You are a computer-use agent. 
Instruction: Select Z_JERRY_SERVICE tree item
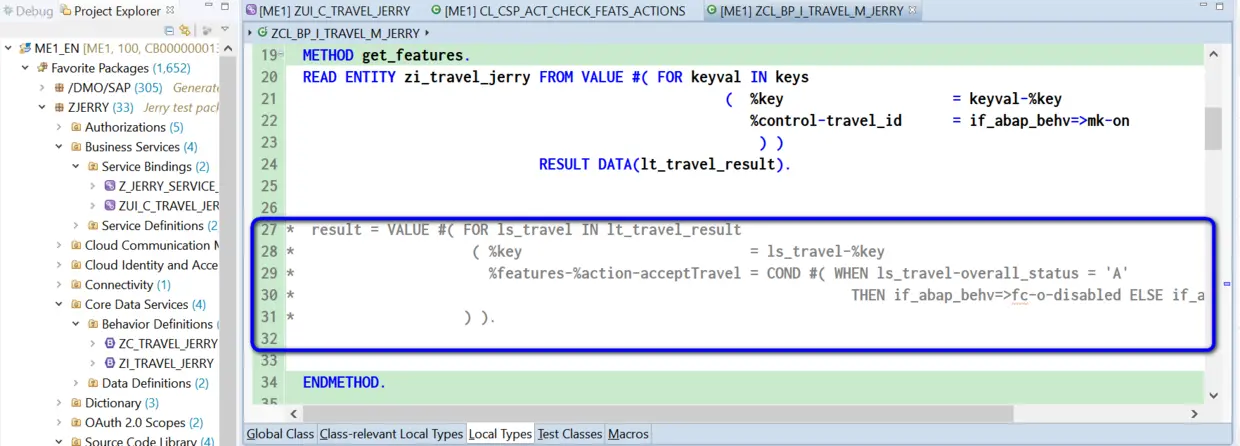pos(167,186)
